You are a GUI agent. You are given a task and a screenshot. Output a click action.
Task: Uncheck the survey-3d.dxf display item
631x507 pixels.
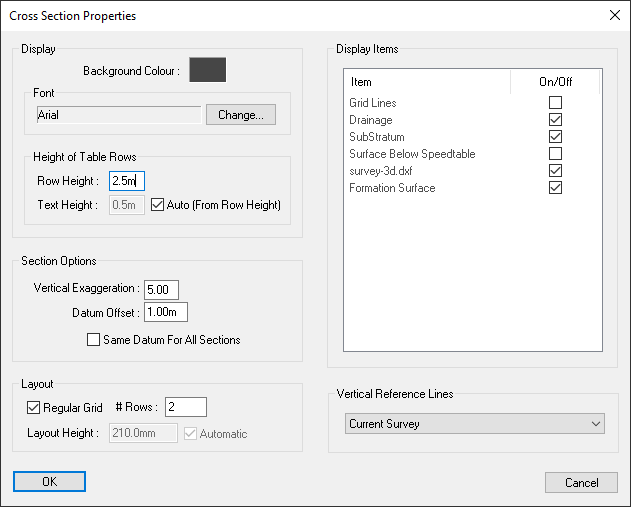[x=555, y=171]
